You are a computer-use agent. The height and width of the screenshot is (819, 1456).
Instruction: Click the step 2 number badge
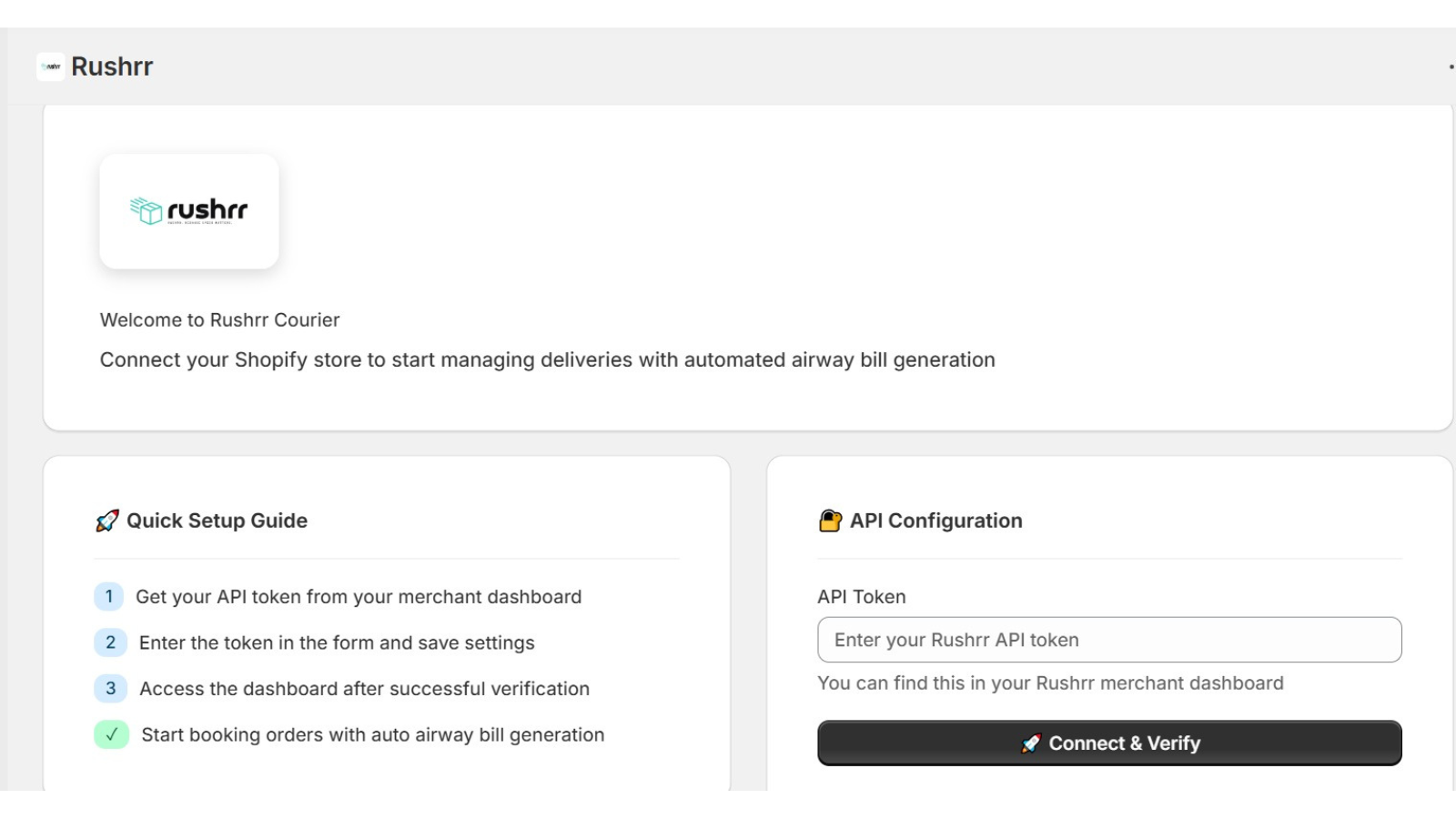pos(110,642)
